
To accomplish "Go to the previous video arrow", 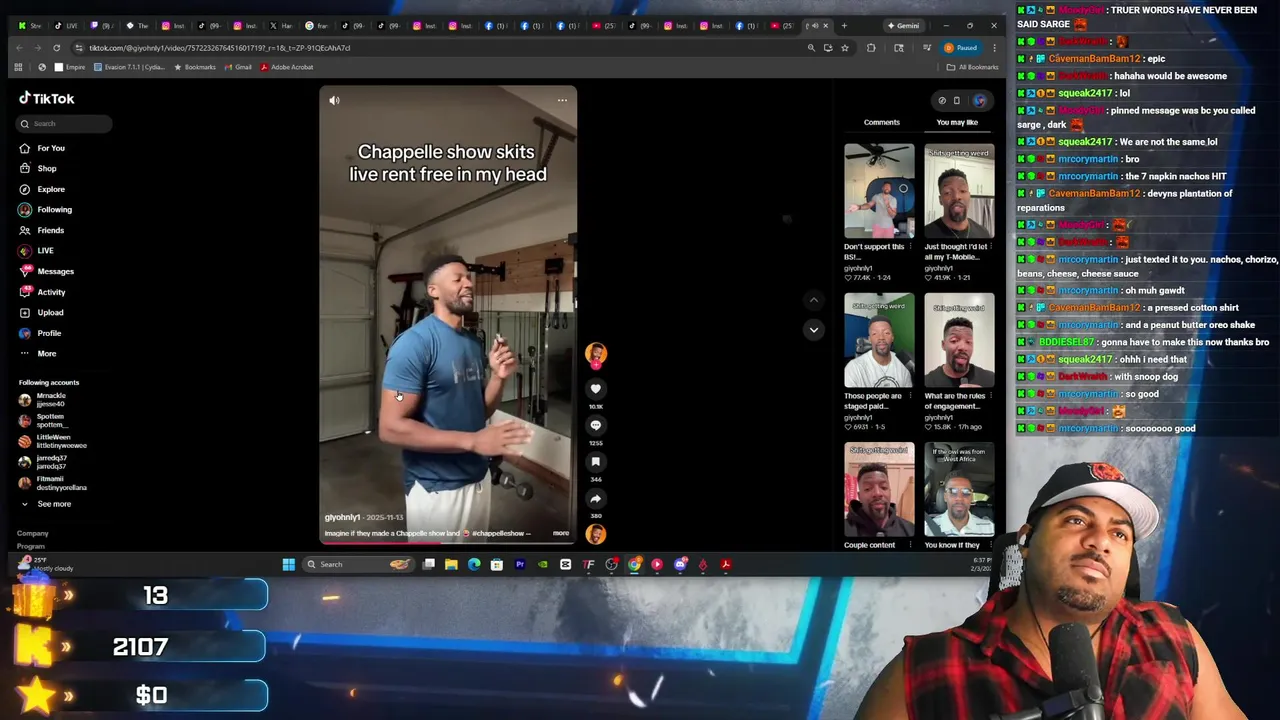I will 813,300.
